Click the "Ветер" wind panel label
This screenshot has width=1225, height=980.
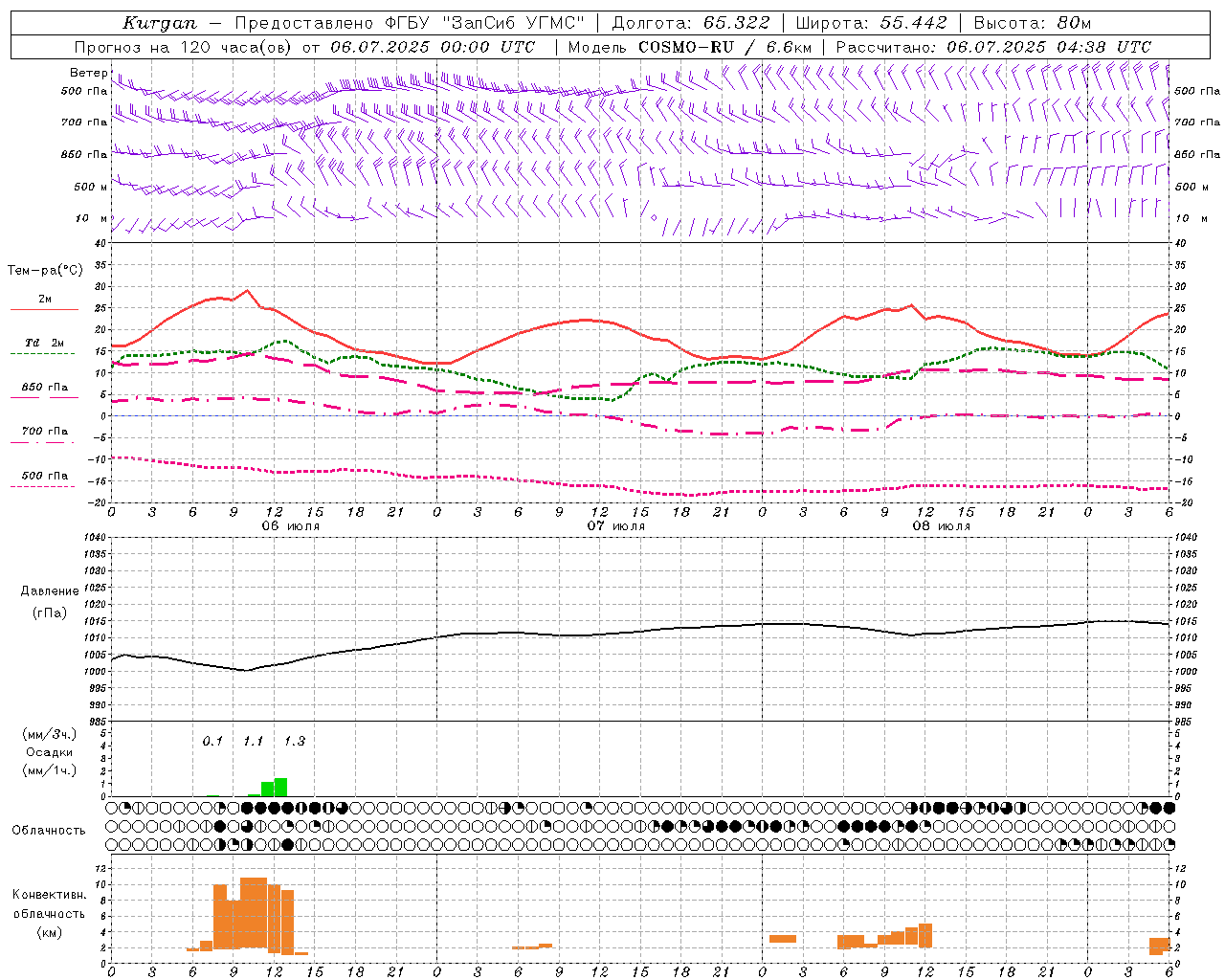[x=88, y=73]
